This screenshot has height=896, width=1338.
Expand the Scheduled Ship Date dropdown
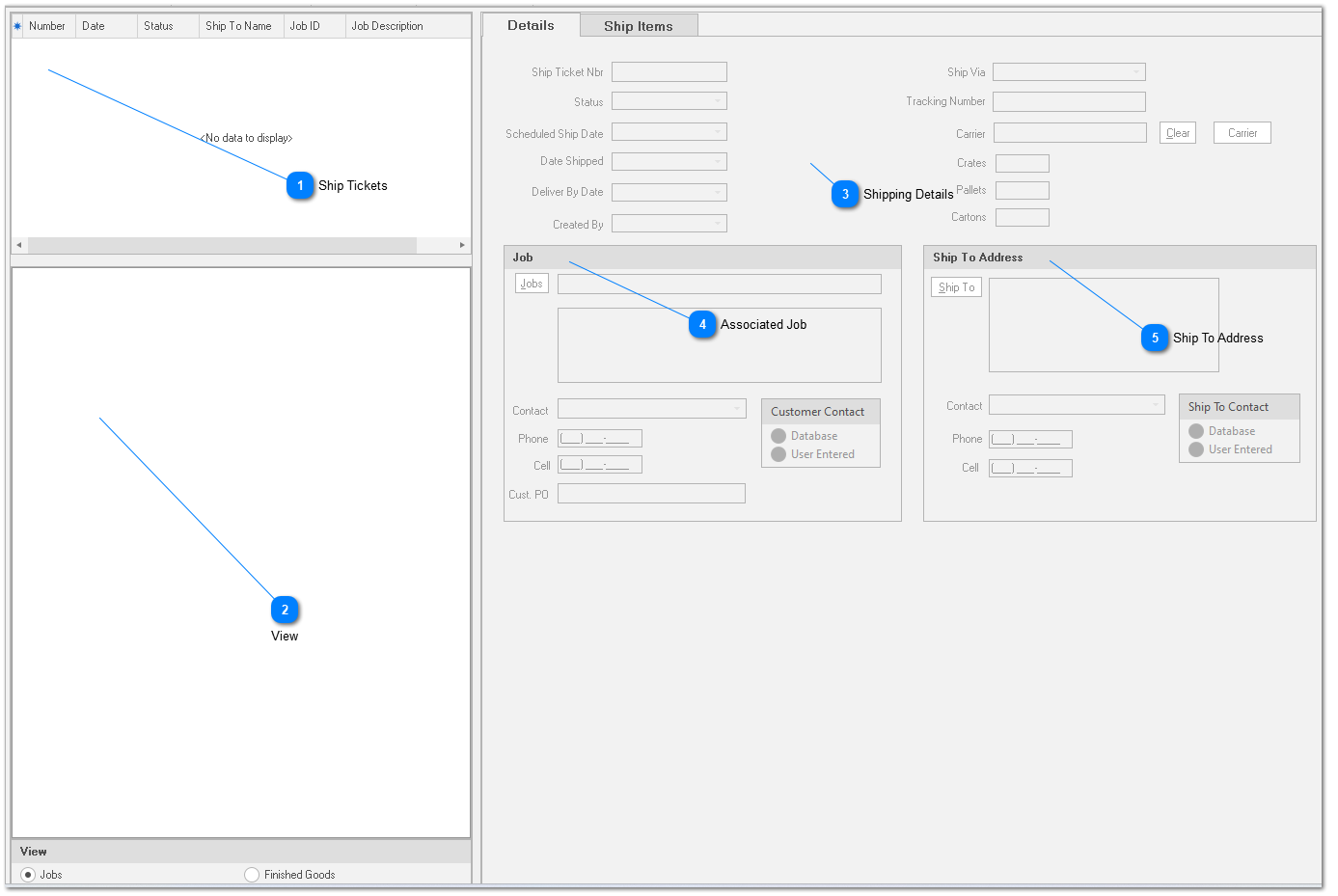point(718,133)
